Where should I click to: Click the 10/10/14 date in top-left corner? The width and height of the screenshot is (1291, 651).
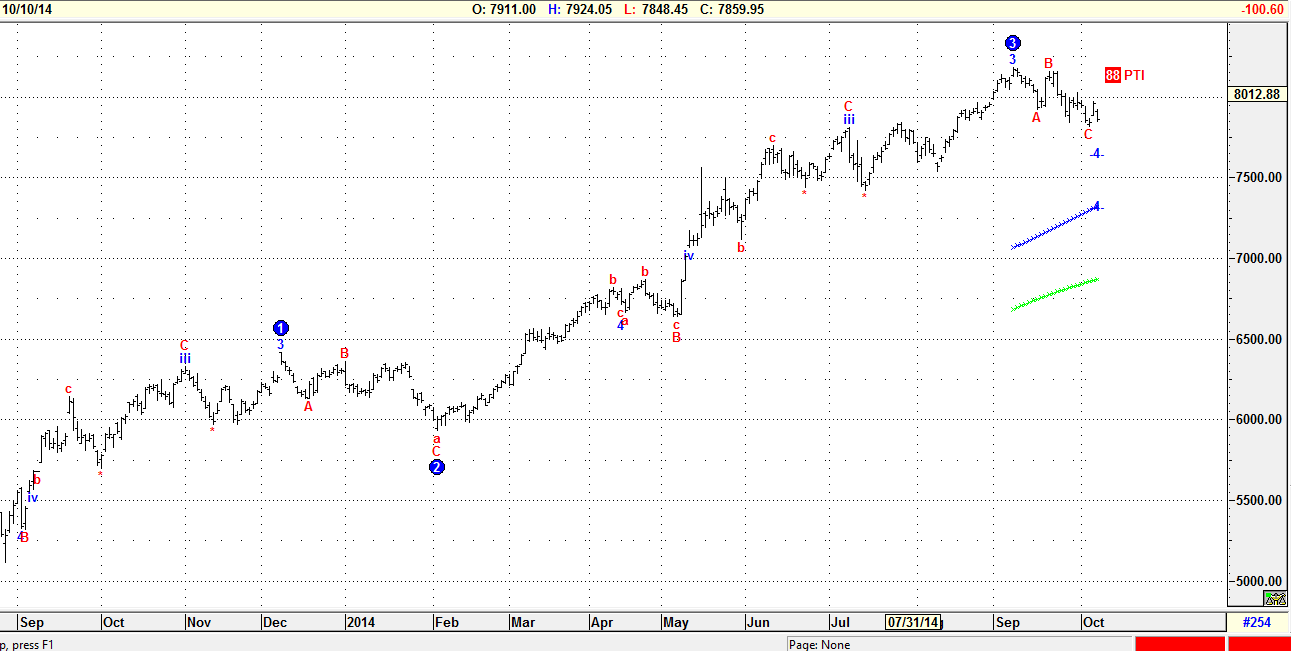click(27, 9)
